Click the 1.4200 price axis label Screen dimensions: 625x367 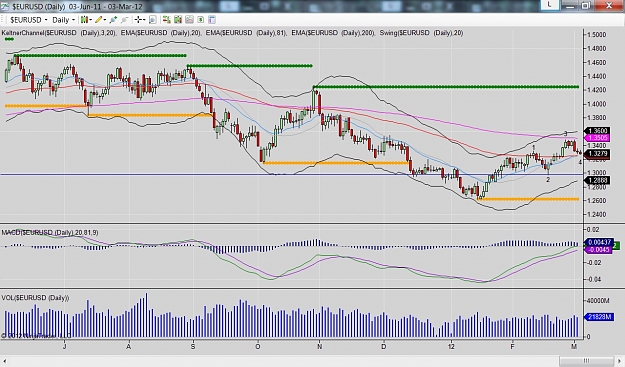coord(597,90)
